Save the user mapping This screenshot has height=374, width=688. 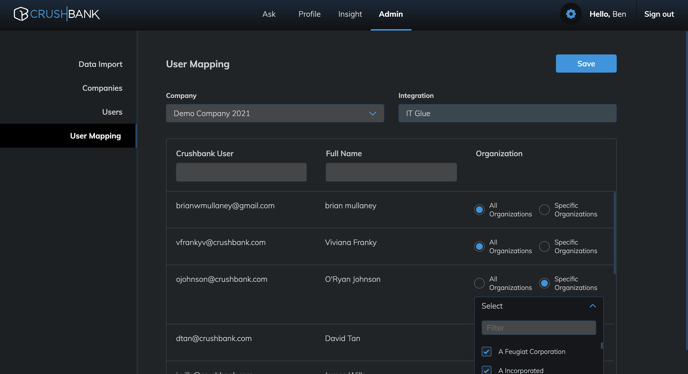click(x=586, y=64)
